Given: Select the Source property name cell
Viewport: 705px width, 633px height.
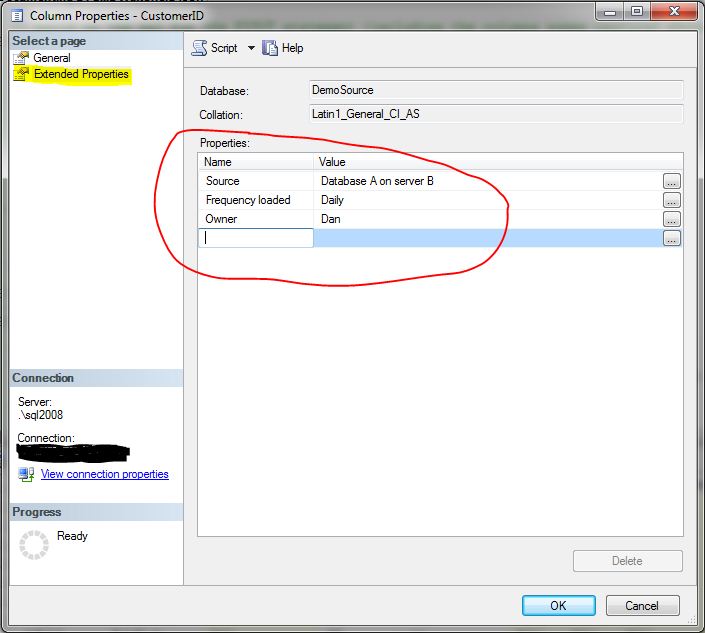Looking at the screenshot, I should pyautogui.click(x=256, y=181).
